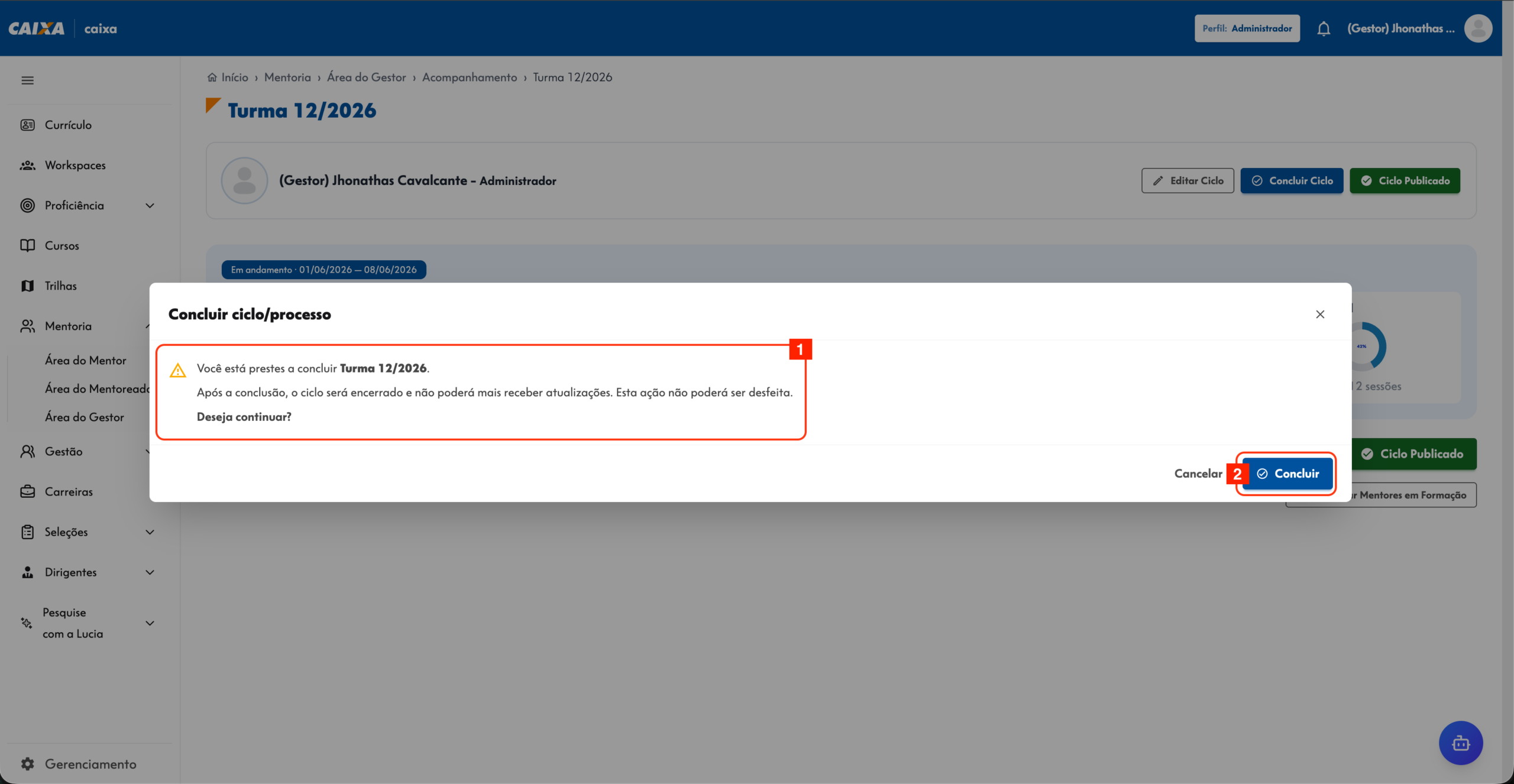Click the Currículo sidebar icon
1514x784 pixels.
[x=27, y=125]
